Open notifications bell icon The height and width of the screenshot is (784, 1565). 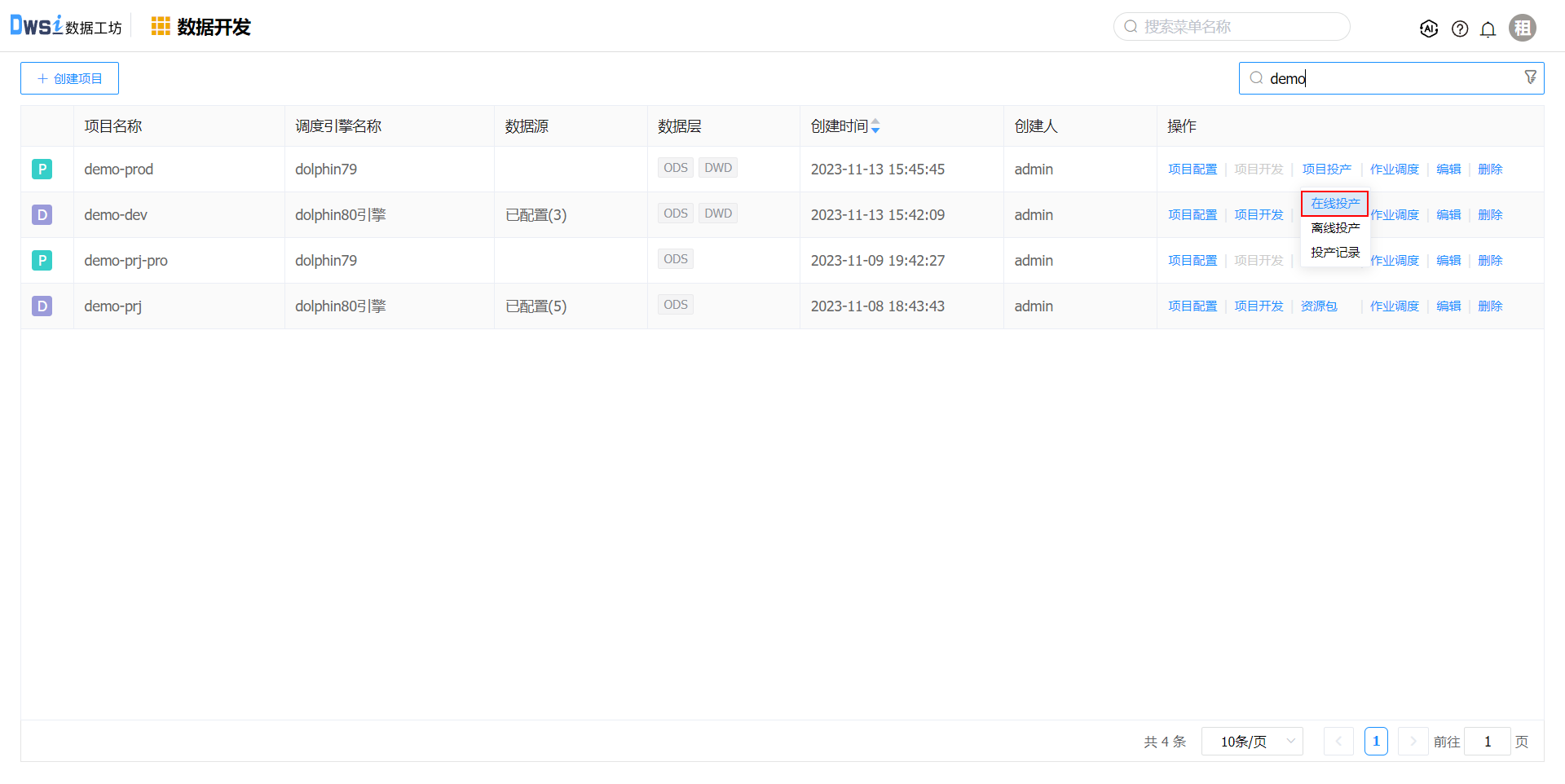click(x=1488, y=29)
